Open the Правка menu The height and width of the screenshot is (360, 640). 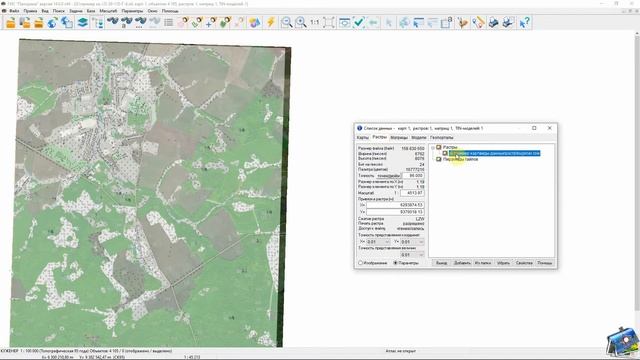point(31,11)
